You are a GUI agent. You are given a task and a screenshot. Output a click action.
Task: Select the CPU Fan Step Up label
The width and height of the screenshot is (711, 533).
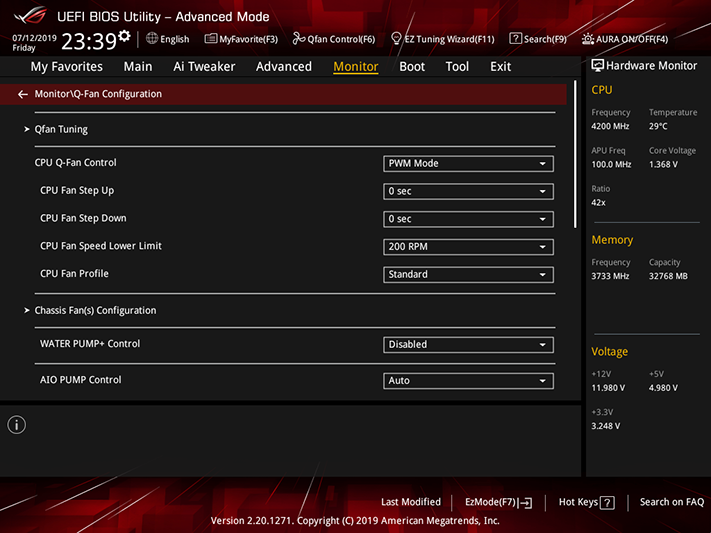77,191
